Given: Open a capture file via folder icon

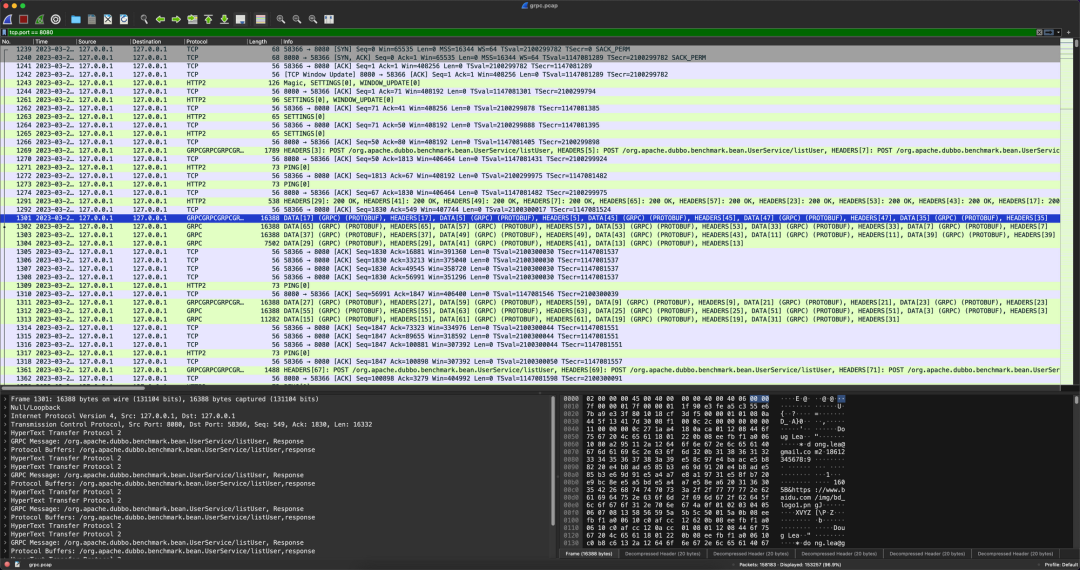Looking at the screenshot, I should coord(76,19).
